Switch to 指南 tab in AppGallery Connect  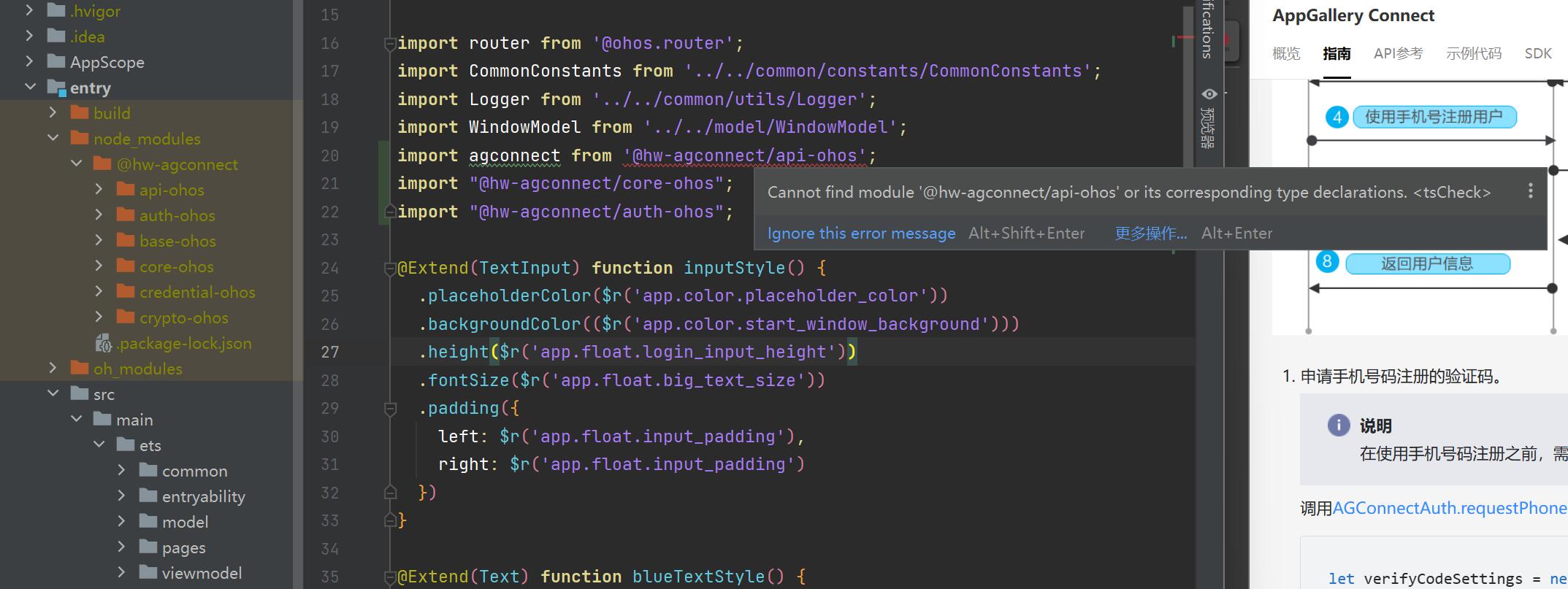(1336, 53)
